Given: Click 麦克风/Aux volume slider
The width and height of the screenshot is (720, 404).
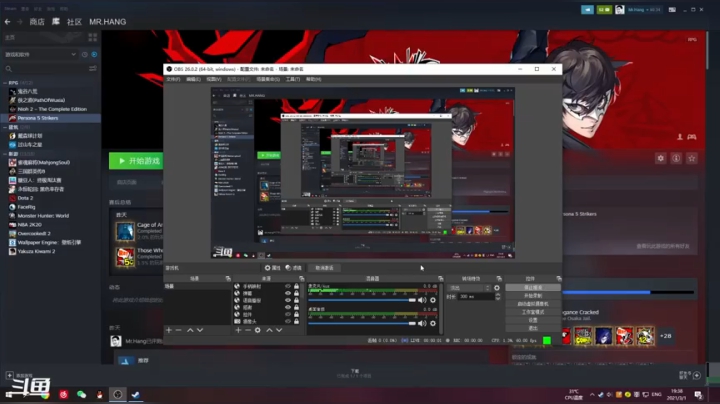Looking at the screenshot, I should click(x=362, y=300).
